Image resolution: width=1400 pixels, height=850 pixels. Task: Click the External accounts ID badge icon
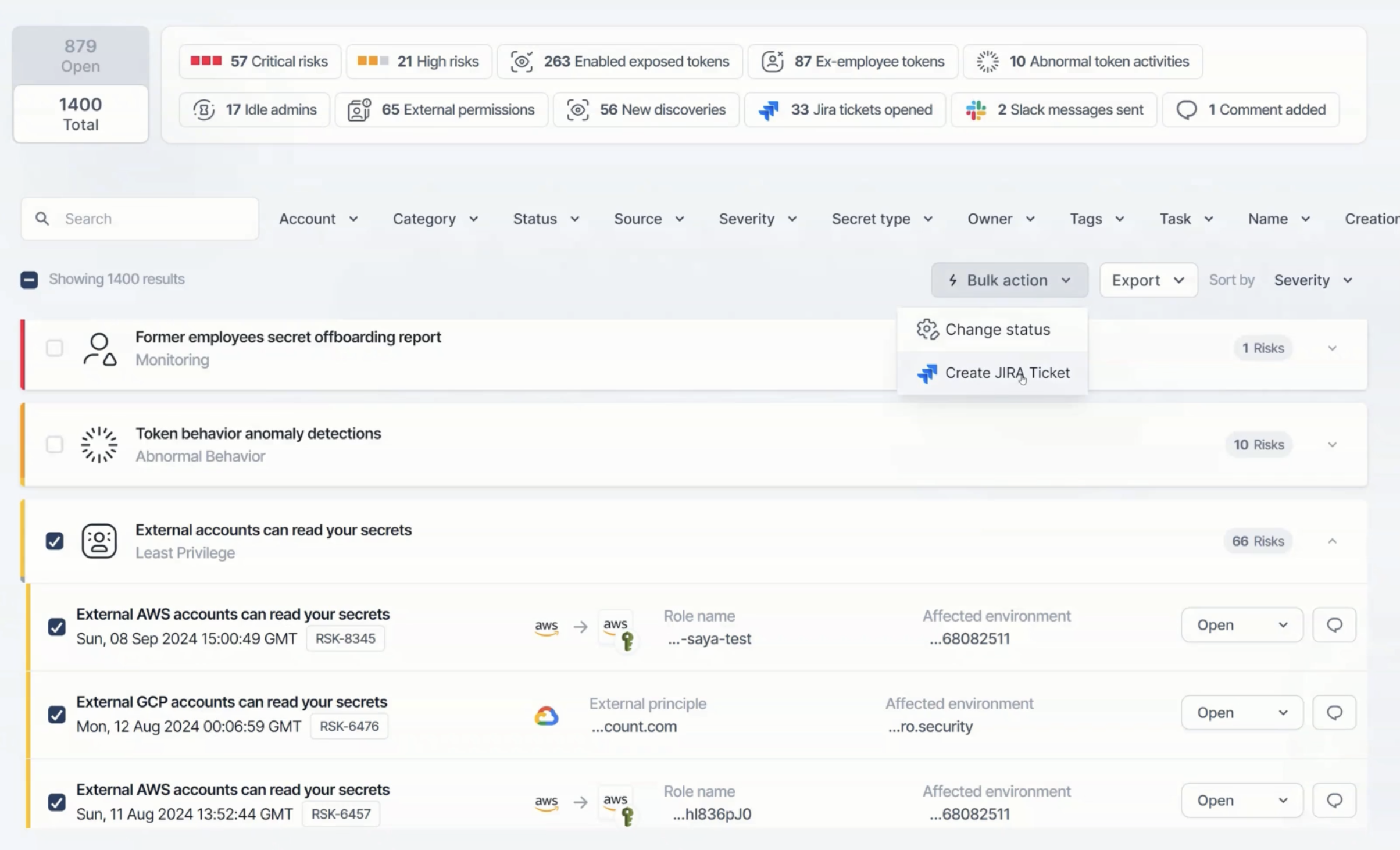coord(99,541)
